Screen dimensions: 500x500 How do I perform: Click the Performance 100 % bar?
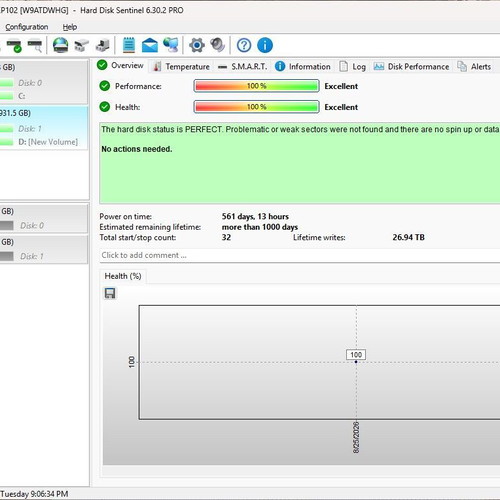pos(256,86)
